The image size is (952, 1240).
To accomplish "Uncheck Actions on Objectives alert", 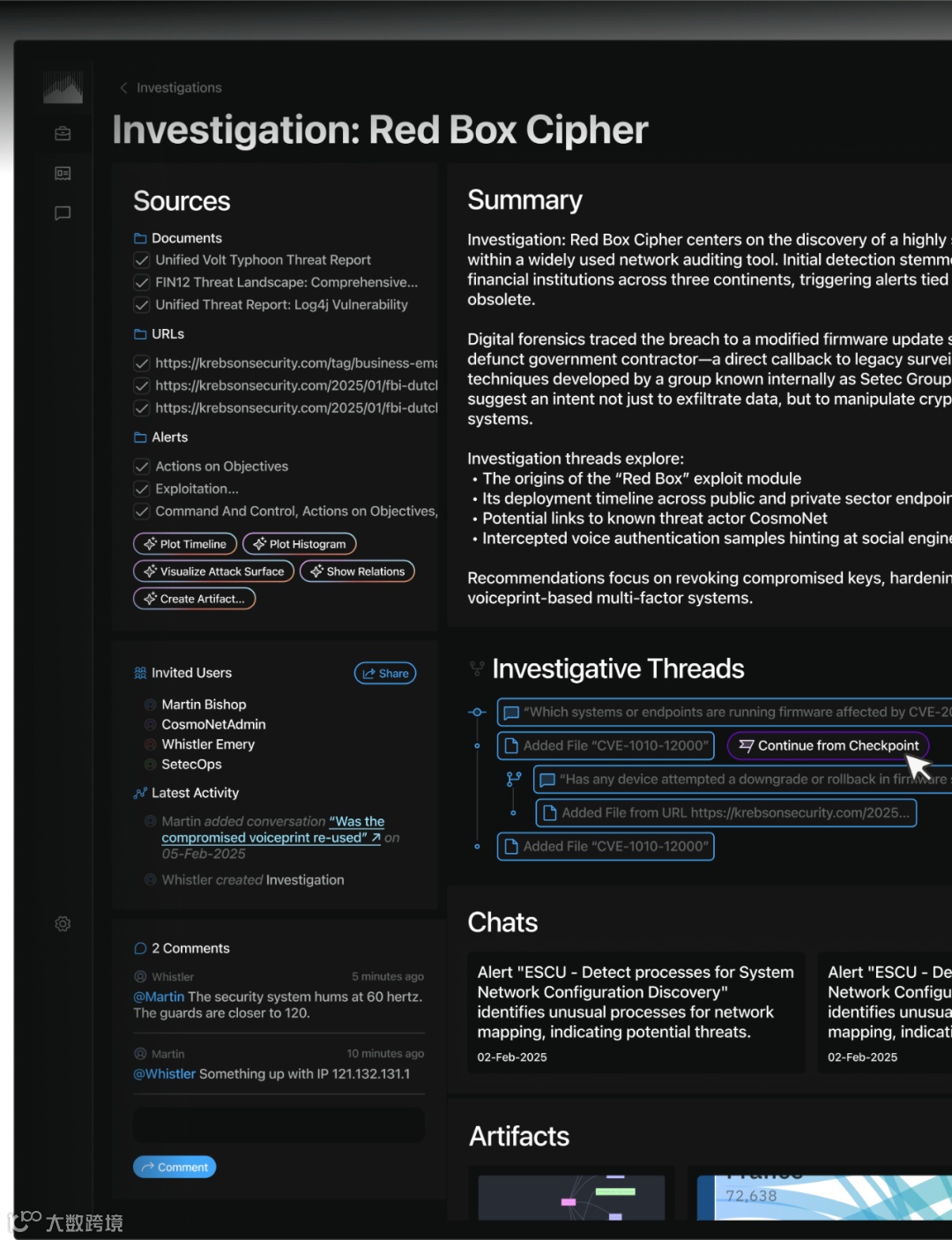I will [x=141, y=467].
